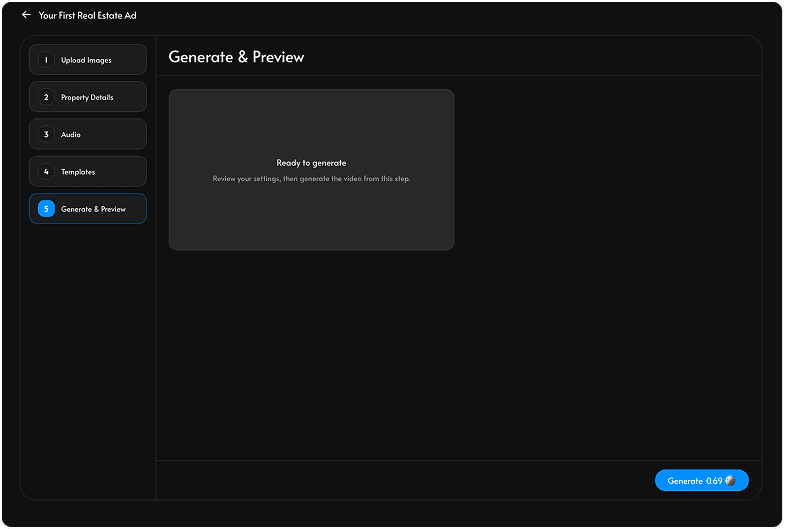Click the 'Review your settings' hint text
Image resolution: width=785 pixels, height=529 pixels.
pyautogui.click(x=311, y=179)
